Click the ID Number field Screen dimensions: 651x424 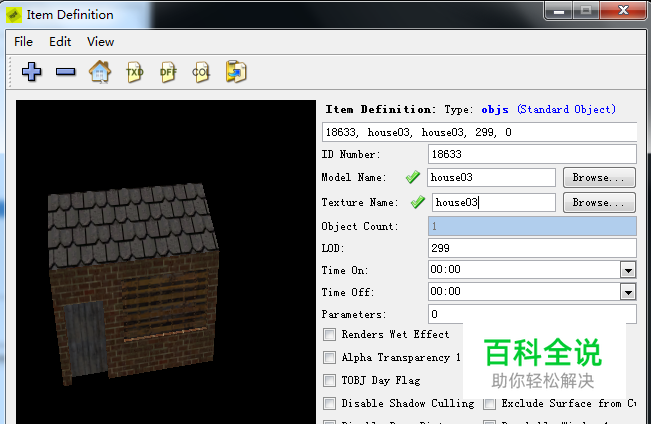tap(532, 154)
